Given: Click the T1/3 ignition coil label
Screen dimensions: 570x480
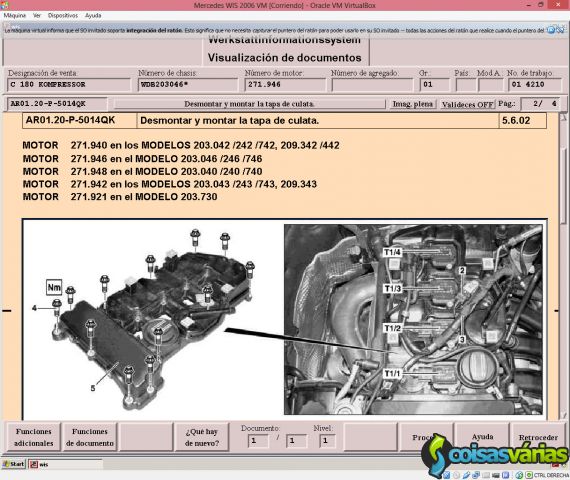Looking at the screenshot, I should point(392,288).
